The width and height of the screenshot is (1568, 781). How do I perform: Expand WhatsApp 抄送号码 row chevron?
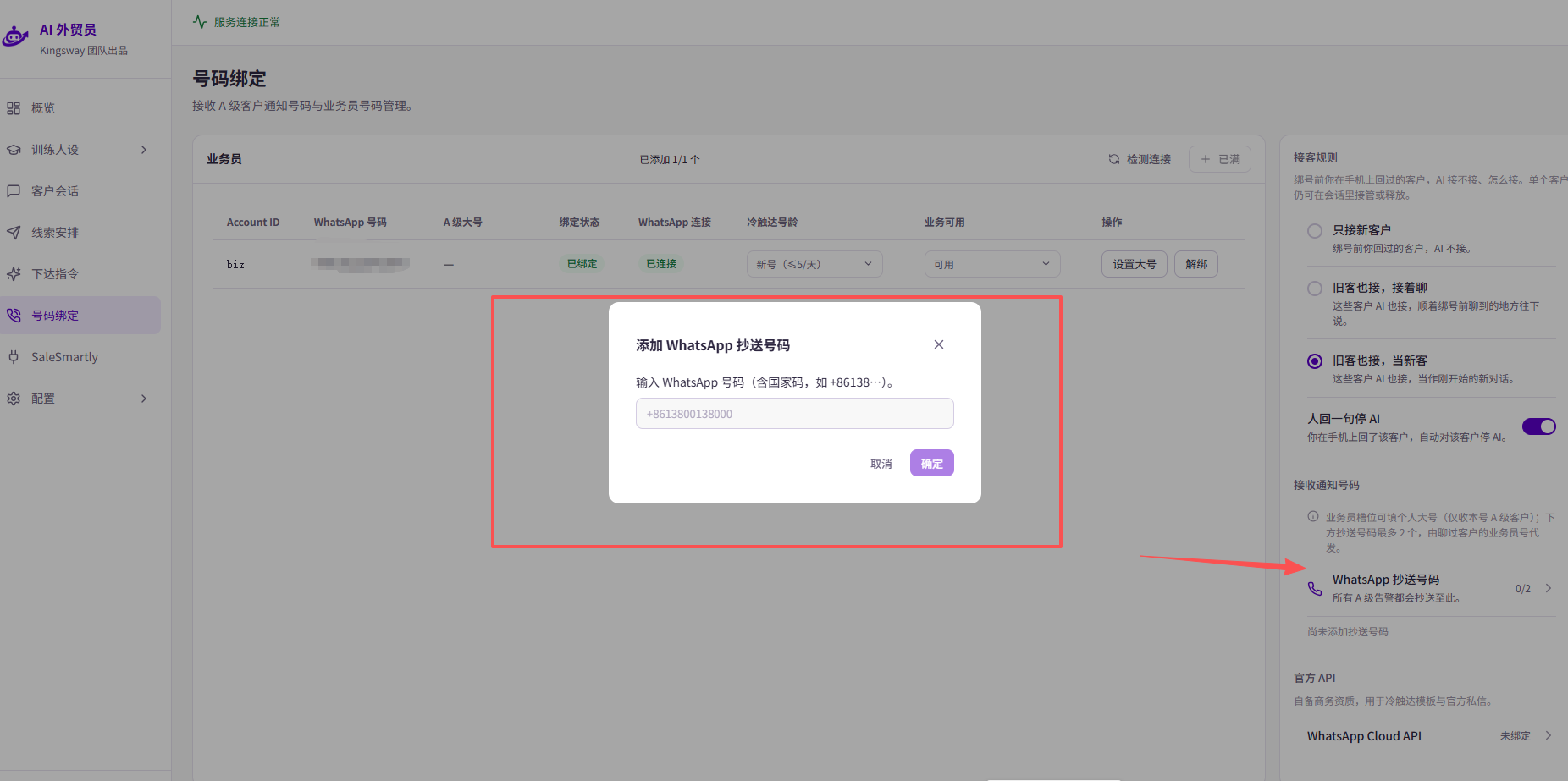click(x=1549, y=588)
